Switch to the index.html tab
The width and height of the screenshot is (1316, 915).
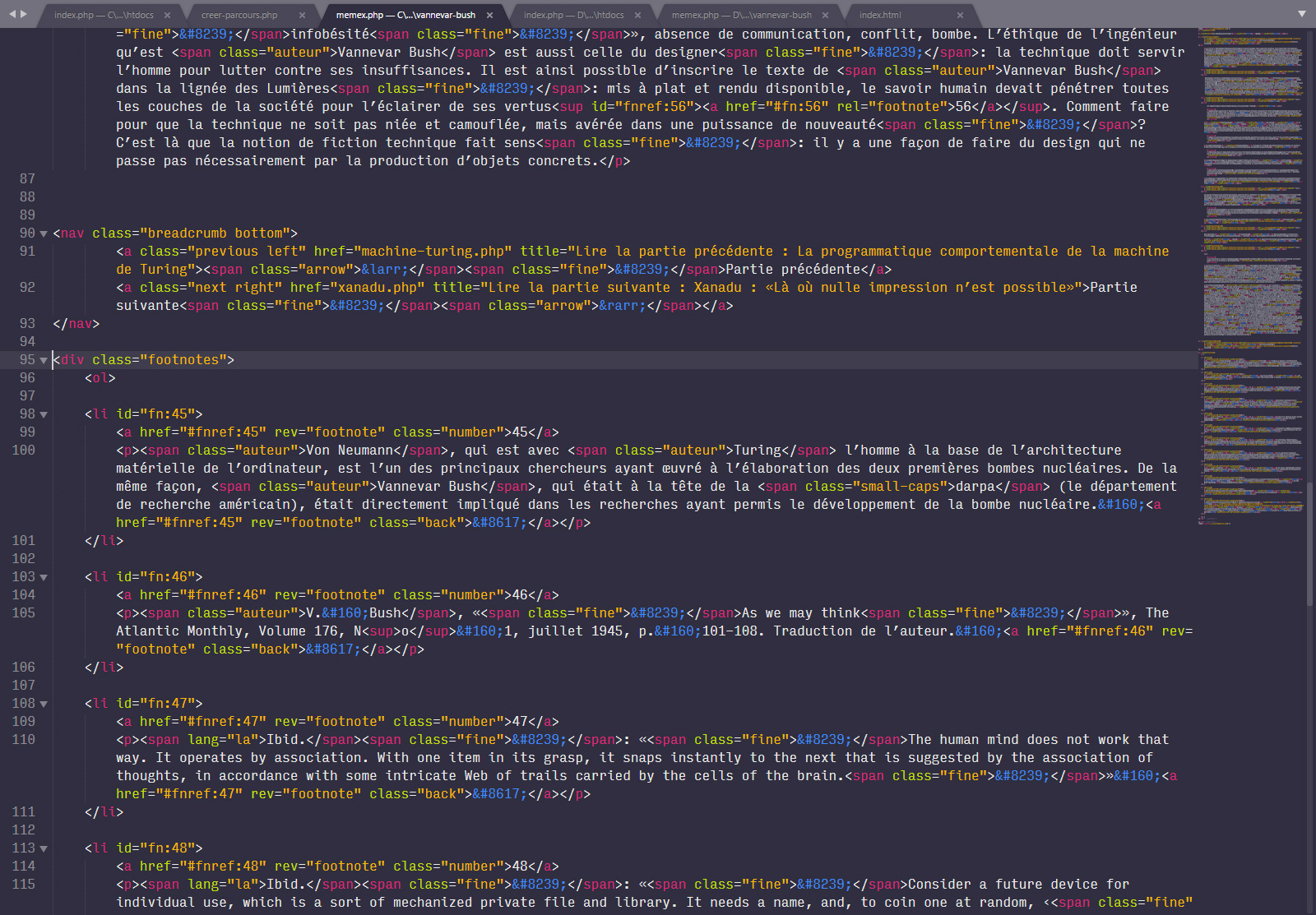[880, 15]
